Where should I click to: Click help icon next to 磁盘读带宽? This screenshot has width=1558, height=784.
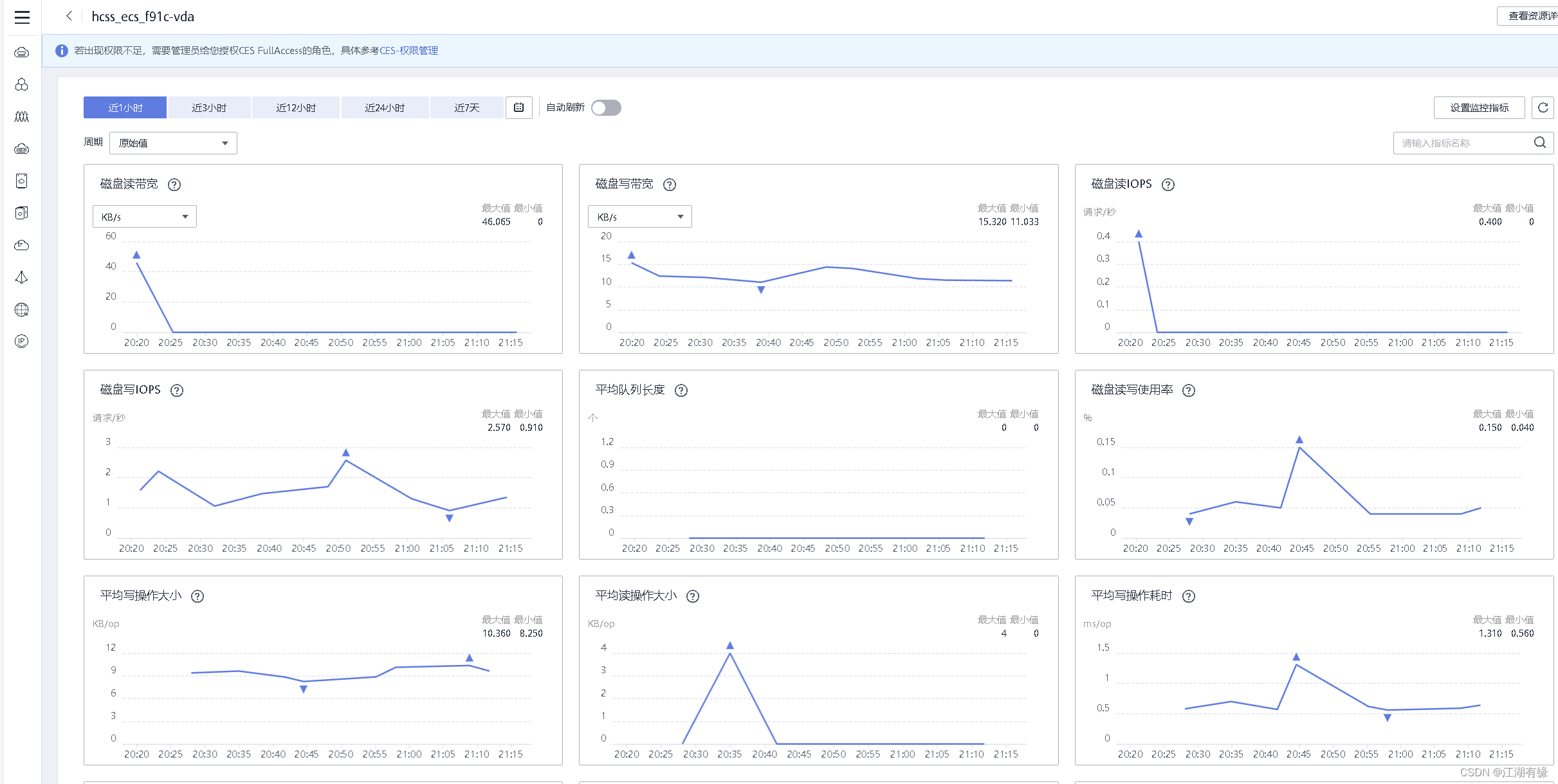pos(174,185)
